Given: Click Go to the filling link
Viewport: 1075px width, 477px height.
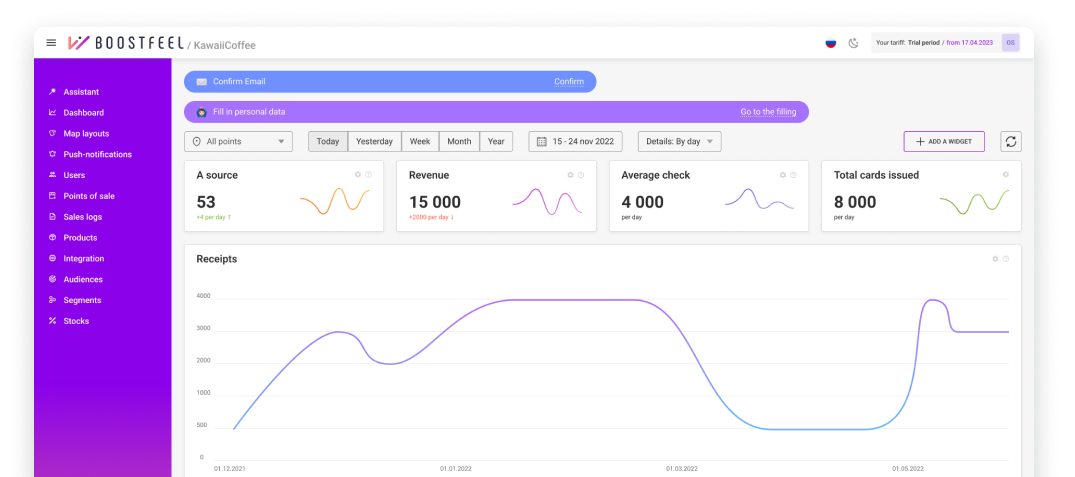Looking at the screenshot, I should (x=768, y=112).
